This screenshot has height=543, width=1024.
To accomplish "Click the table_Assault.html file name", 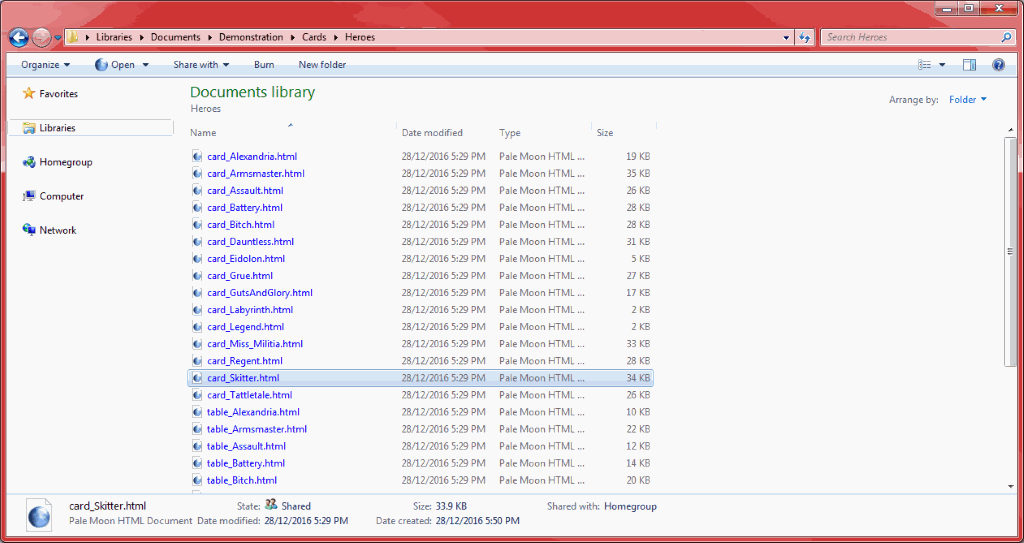I will click(246, 446).
